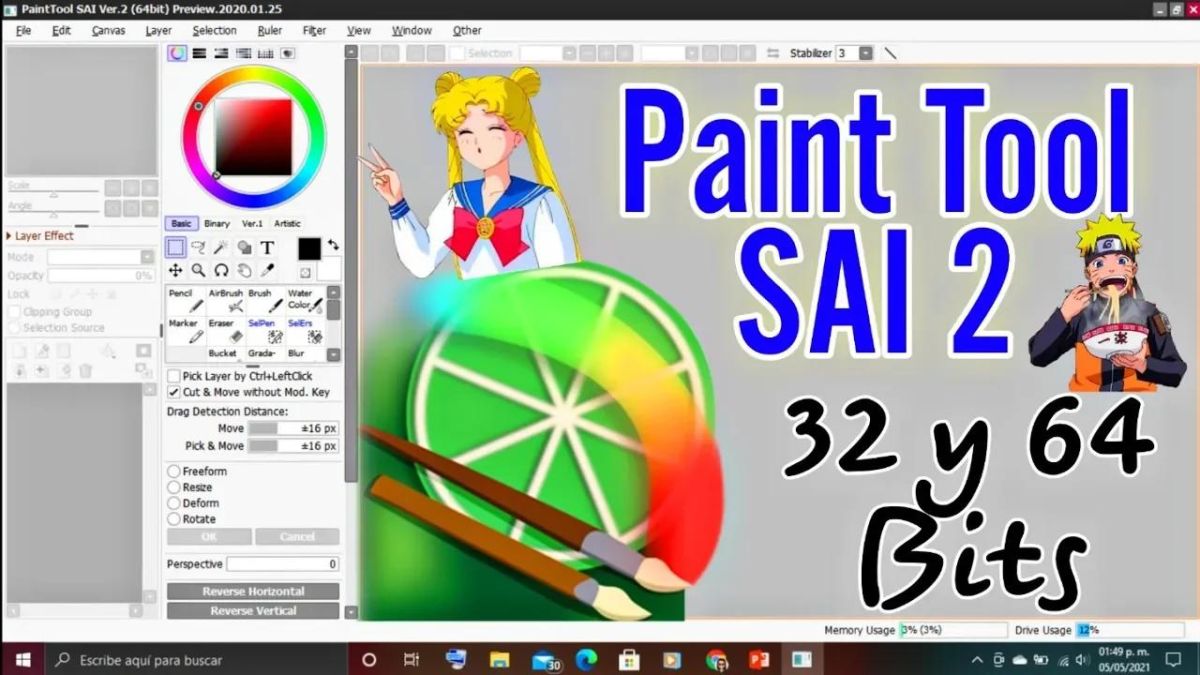Open the Ruler menu
The image size is (1200, 675).
tap(269, 30)
